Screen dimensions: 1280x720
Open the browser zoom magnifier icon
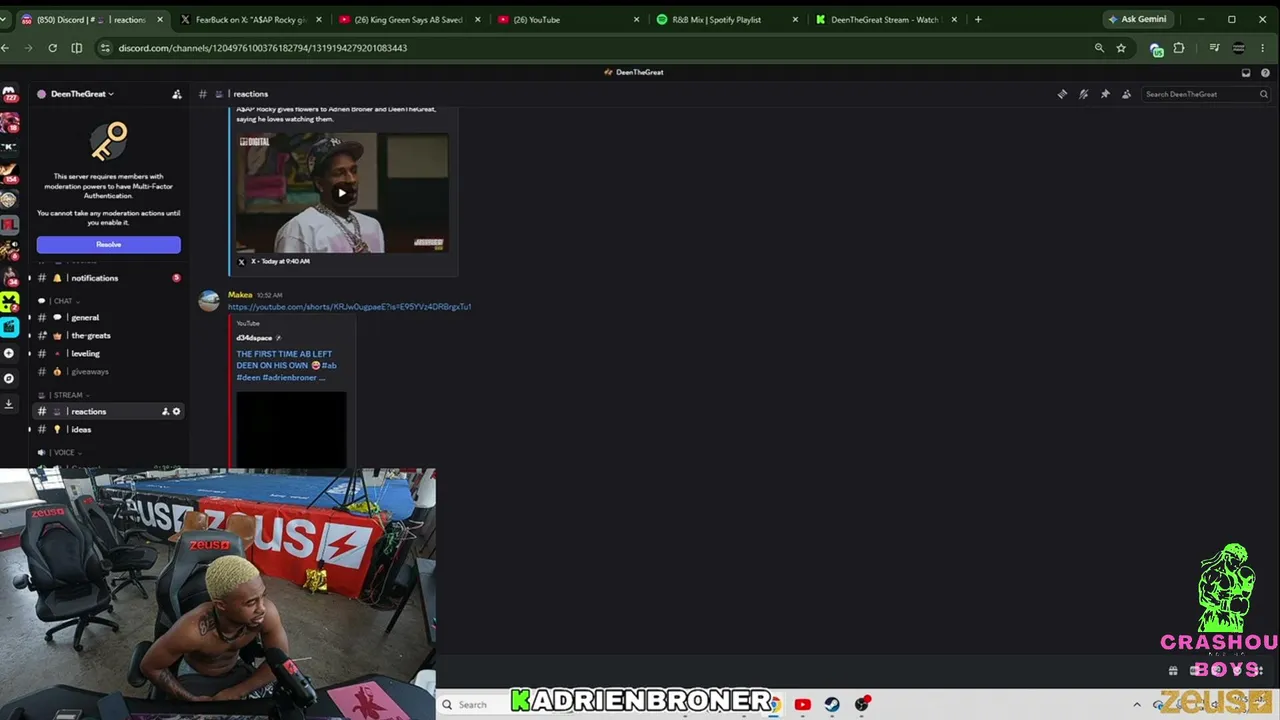(1099, 48)
